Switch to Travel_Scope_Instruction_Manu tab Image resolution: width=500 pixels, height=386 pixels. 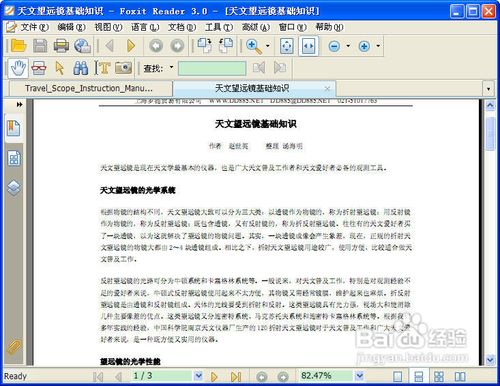[x=91, y=89]
